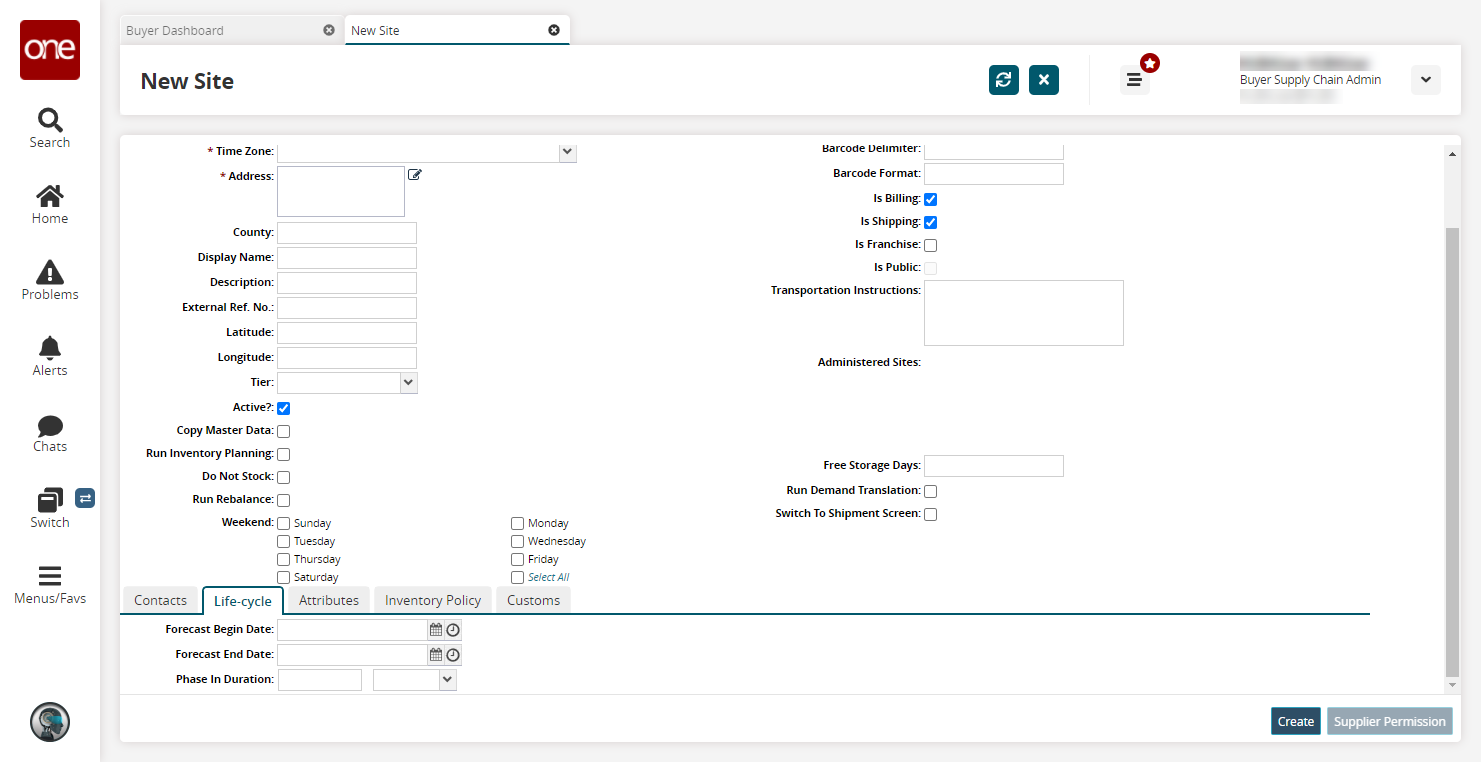Check the Sunday weekend checkbox
This screenshot has height=762, width=1481.
pos(284,523)
